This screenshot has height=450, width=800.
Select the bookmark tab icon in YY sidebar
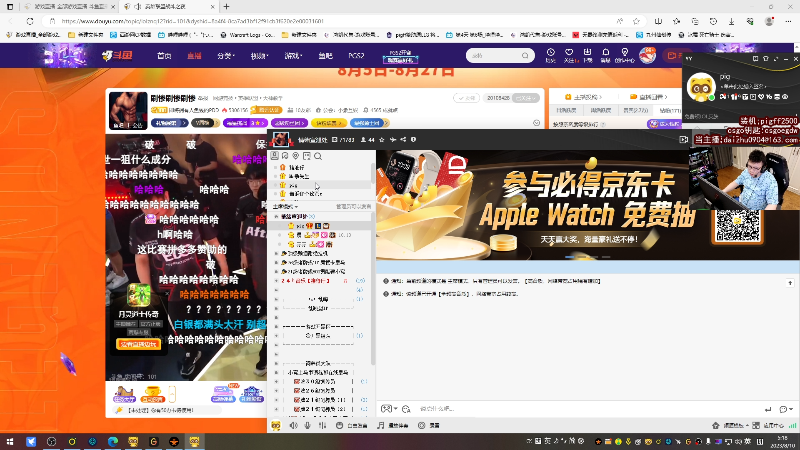[285, 156]
